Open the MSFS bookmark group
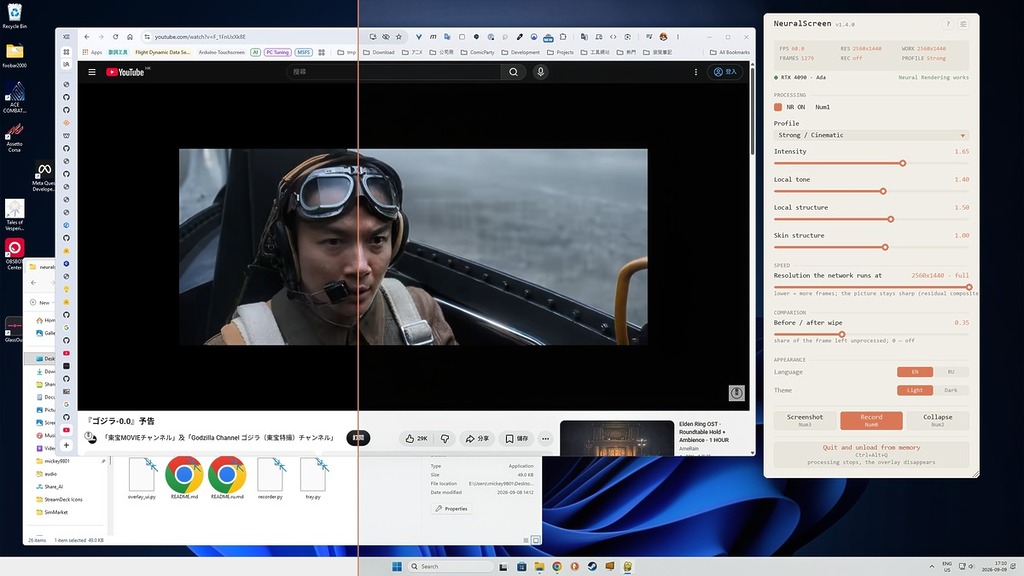The image size is (1024, 576). (304, 52)
